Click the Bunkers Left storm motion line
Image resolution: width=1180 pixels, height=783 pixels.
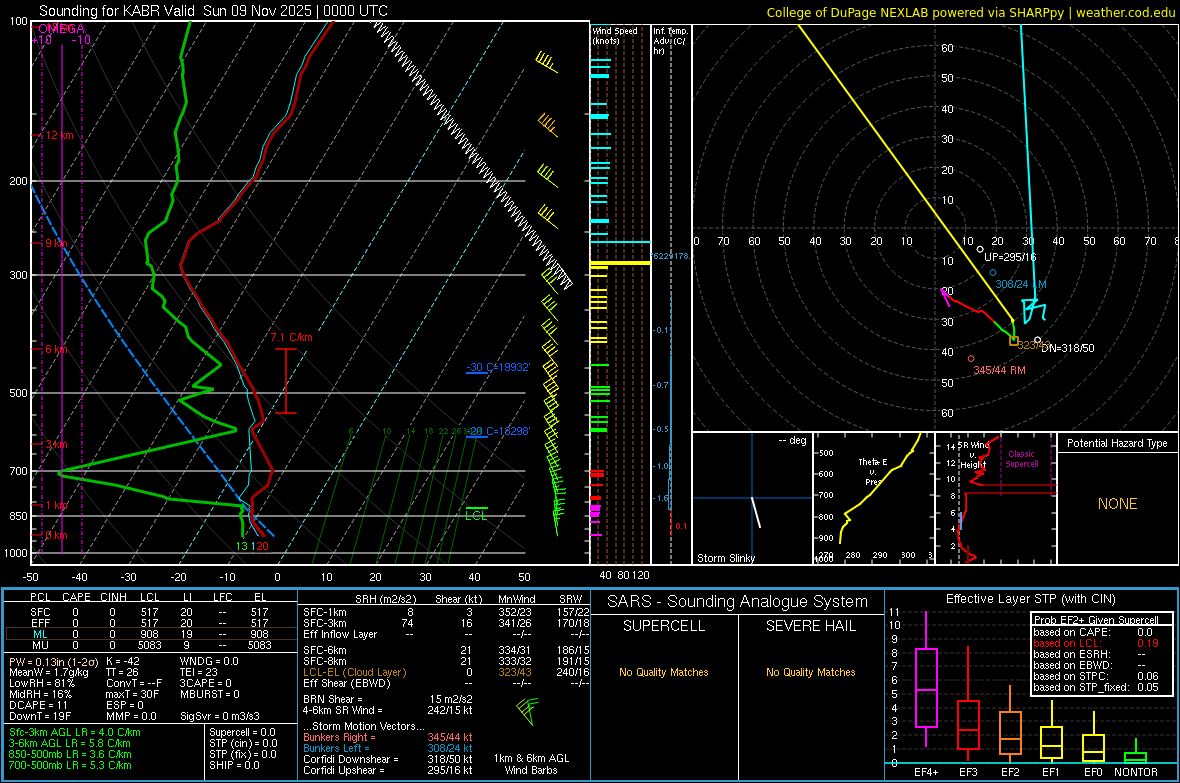tap(388, 748)
